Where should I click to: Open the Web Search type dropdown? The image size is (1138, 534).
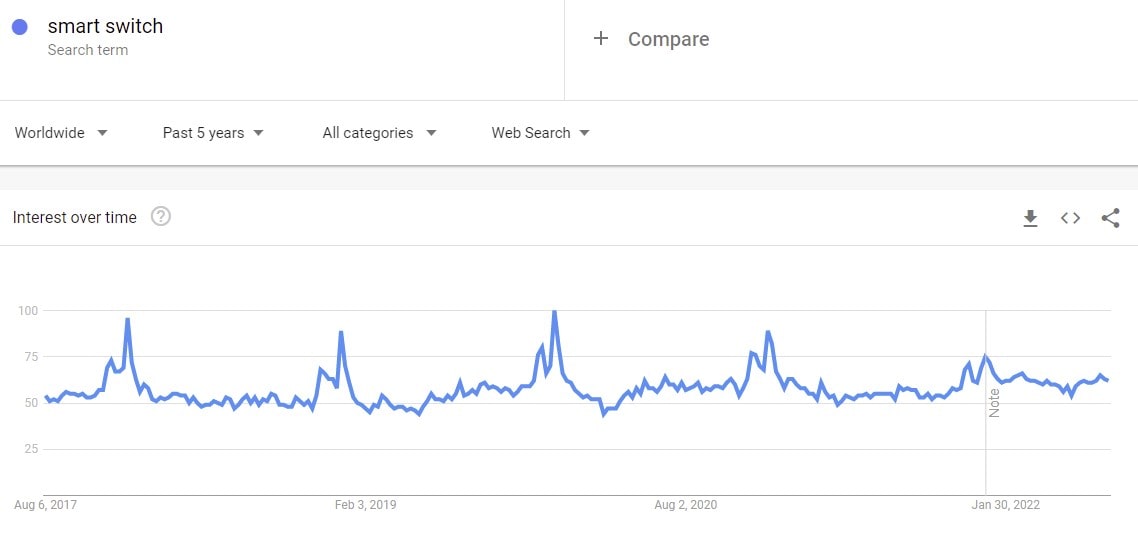point(540,133)
